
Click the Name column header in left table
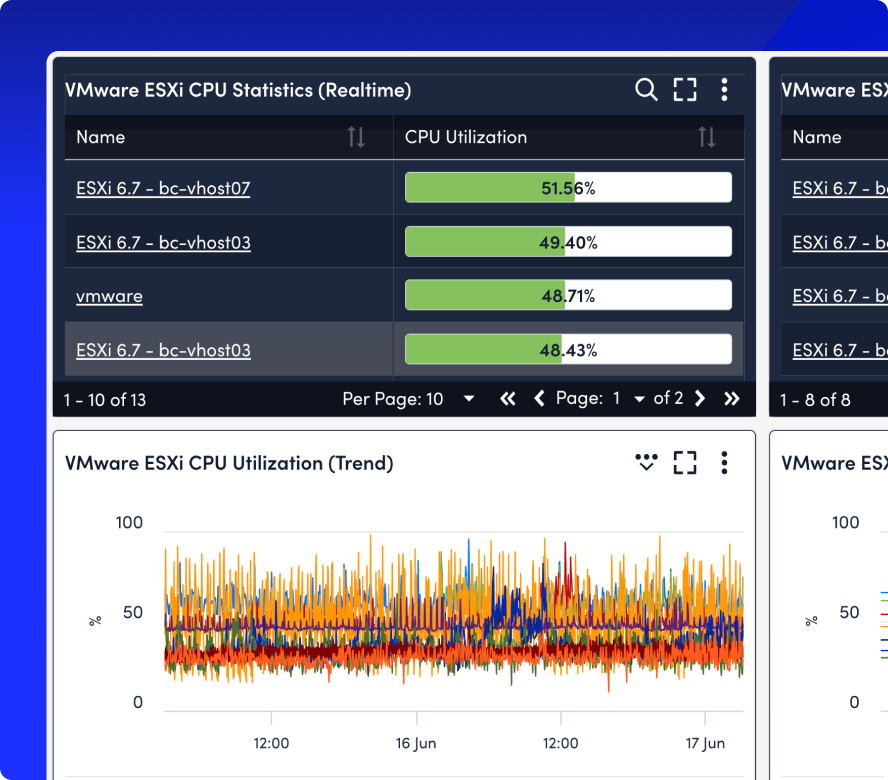[x=101, y=137]
